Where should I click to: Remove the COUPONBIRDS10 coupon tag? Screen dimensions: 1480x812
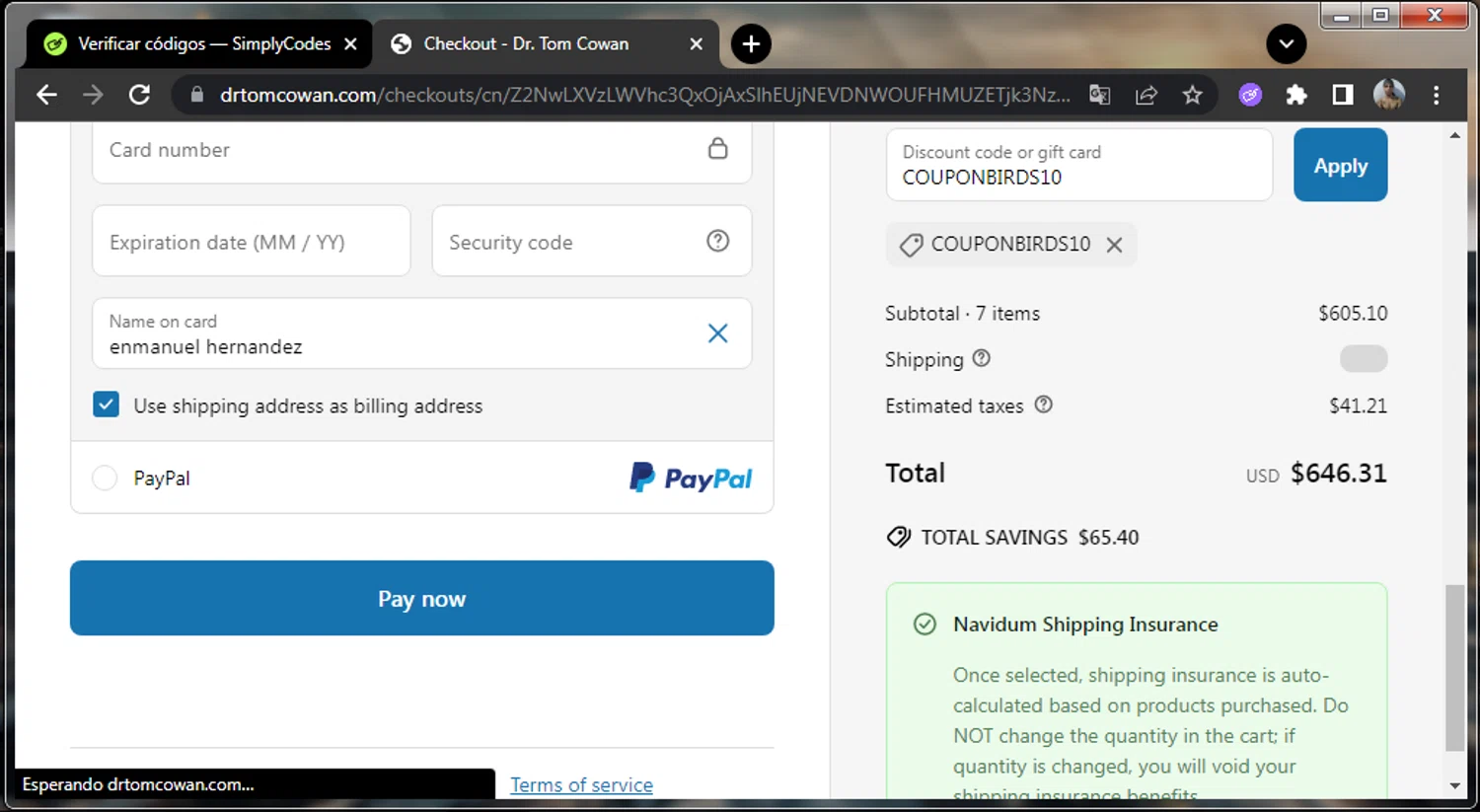[x=1114, y=245]
